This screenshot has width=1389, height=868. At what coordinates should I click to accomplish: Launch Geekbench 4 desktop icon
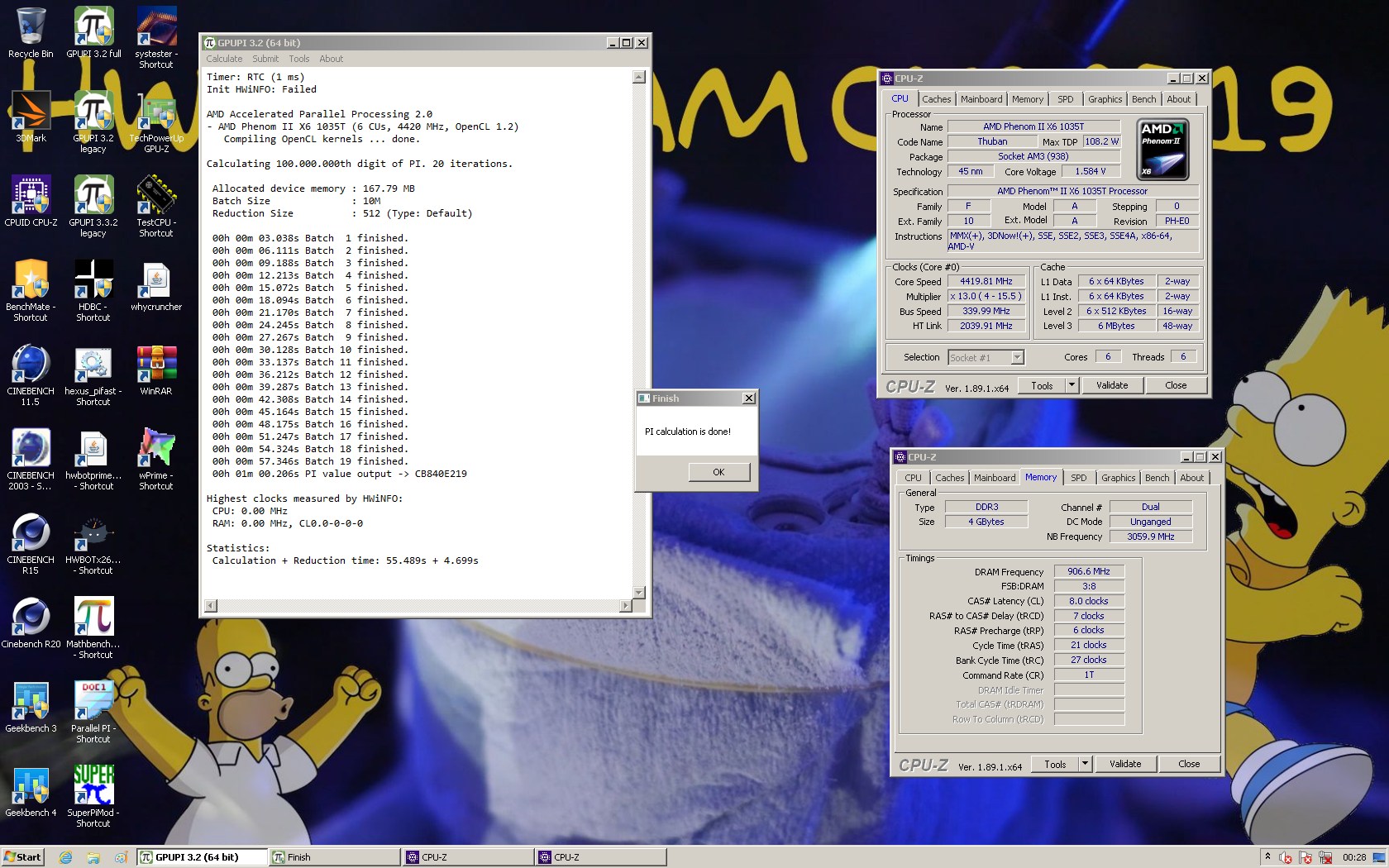point(31,792)
